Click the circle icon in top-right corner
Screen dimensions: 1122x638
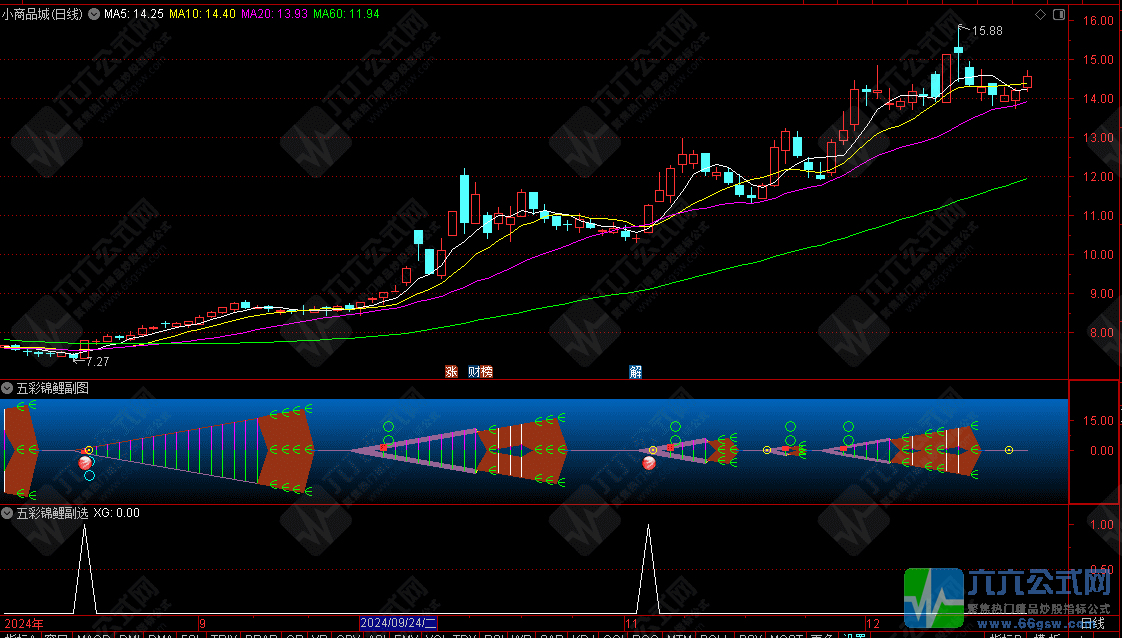point(1058,15)
